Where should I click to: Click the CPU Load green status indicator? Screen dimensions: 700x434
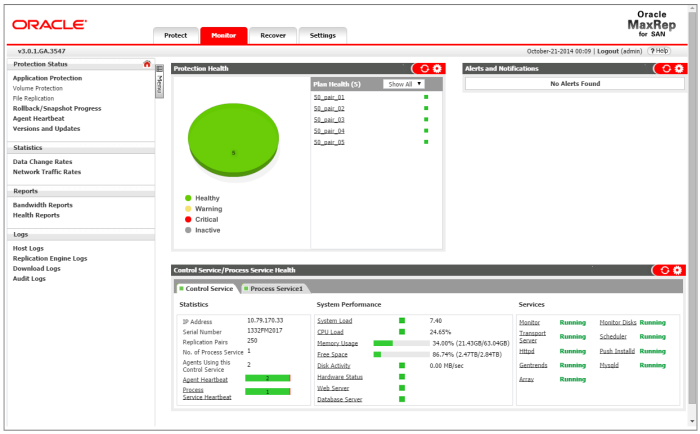click(x=402, y=332)
